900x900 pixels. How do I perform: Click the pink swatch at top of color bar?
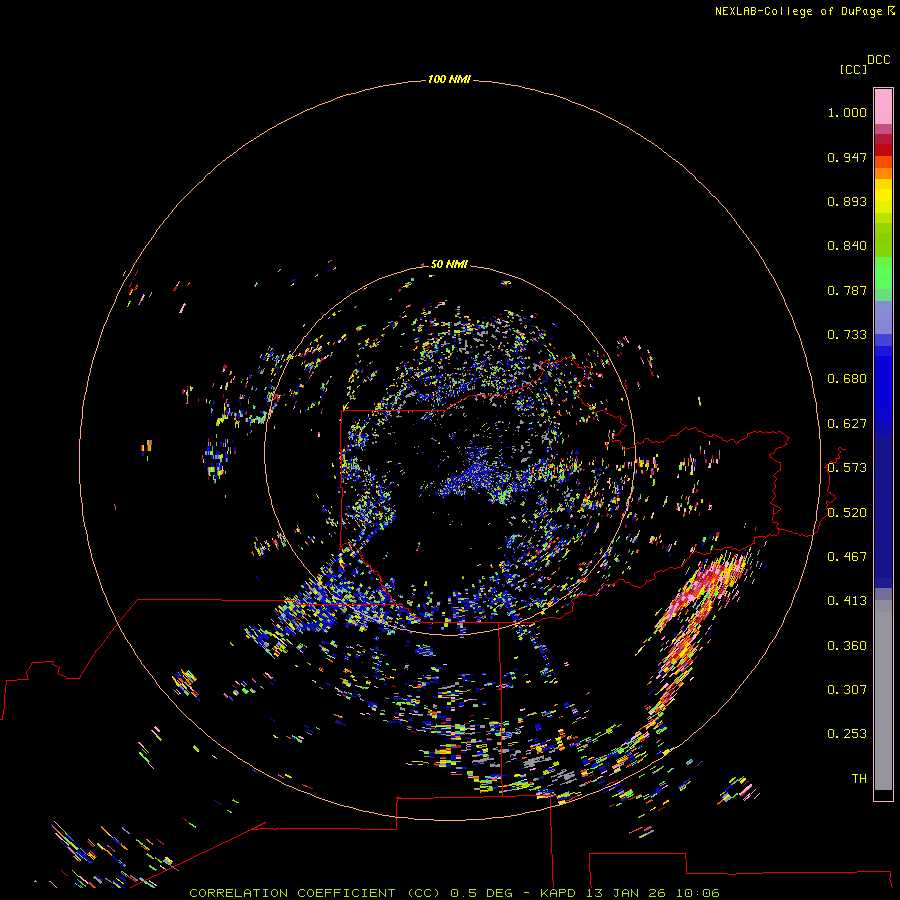tap(883, 106)
